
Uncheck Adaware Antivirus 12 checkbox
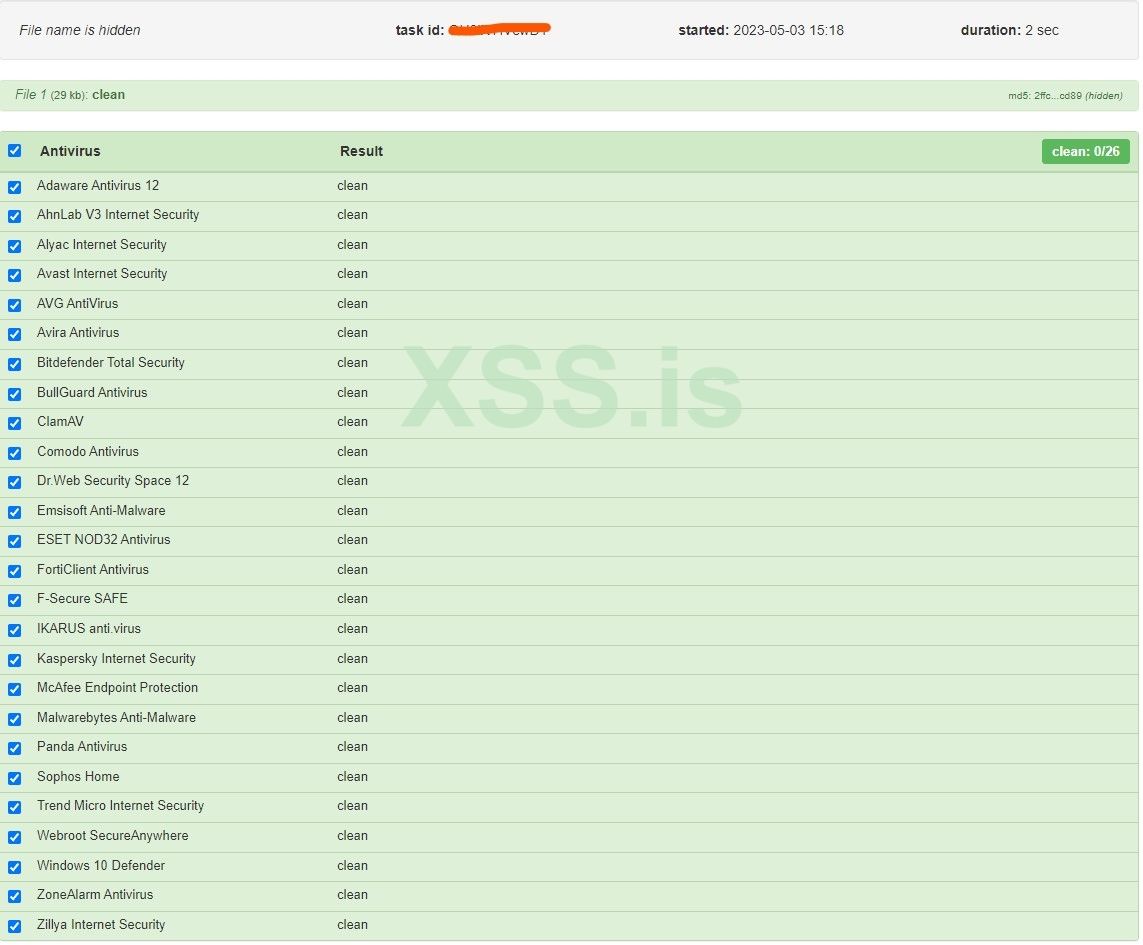coord(15,187)
